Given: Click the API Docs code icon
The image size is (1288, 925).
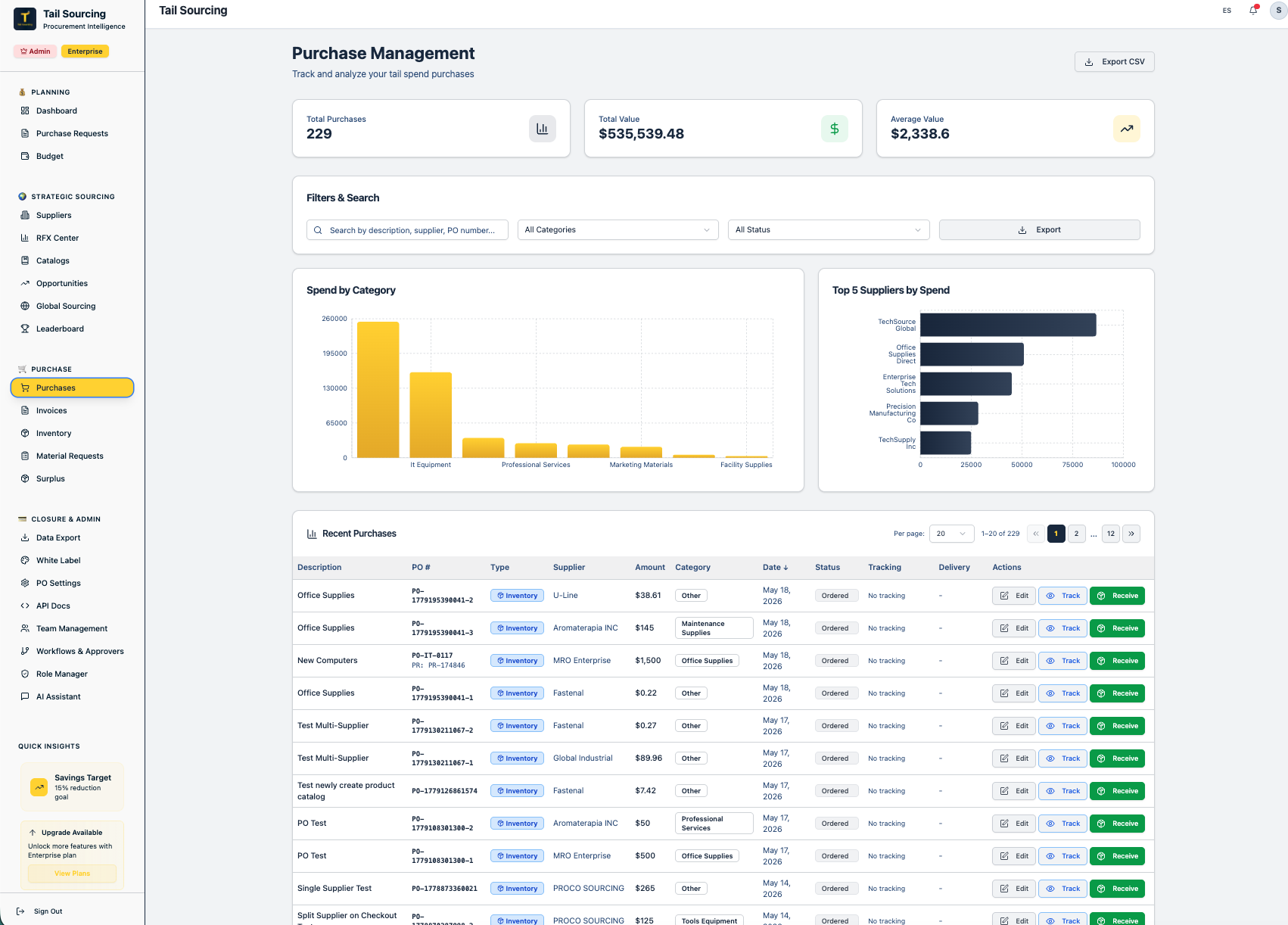Looking at the screenshot, I should [x=25, y=606].
